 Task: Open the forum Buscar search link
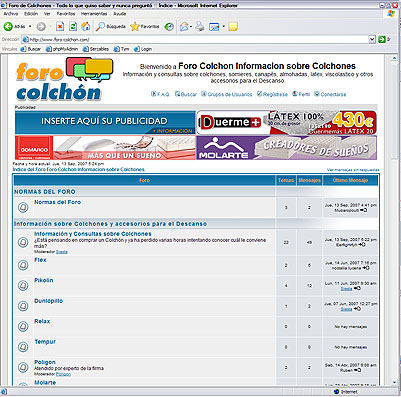pos(186,94)
